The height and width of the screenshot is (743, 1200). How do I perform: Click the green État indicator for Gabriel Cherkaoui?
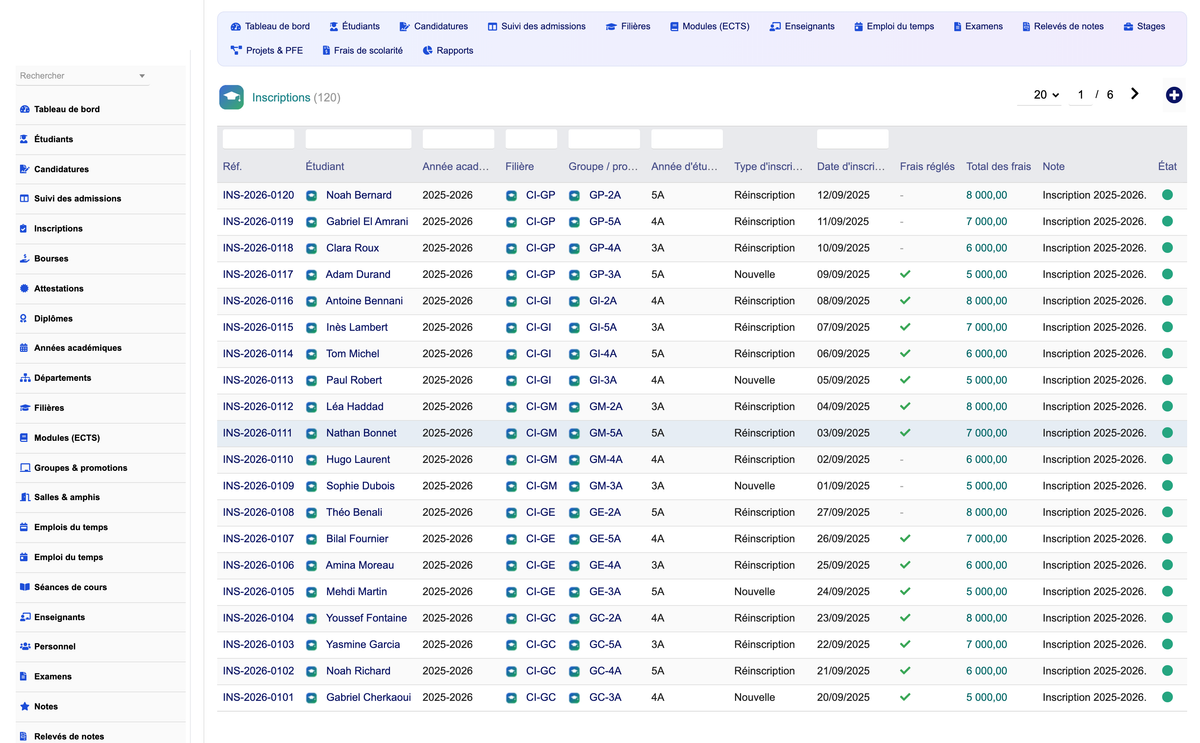(x=1167, y=697)
